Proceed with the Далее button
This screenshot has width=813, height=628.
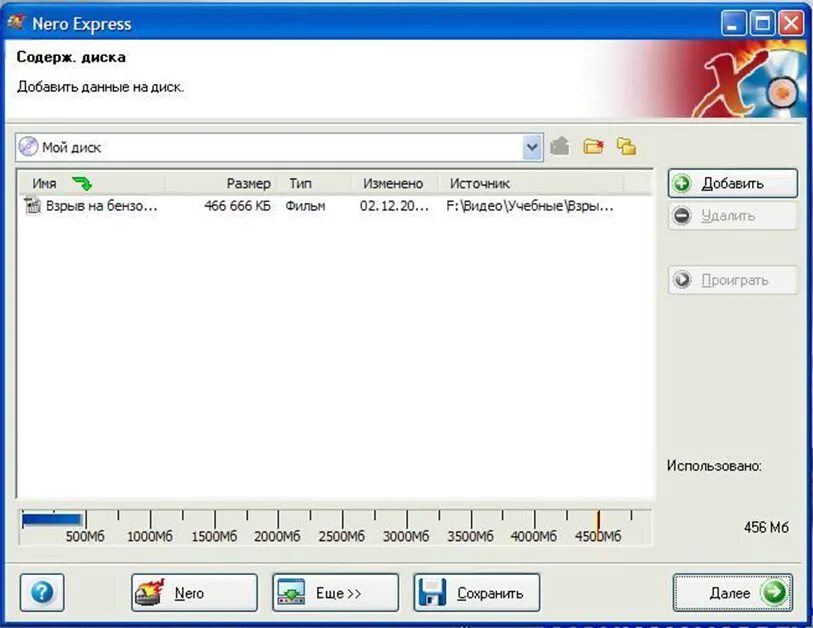coord(733,592)
